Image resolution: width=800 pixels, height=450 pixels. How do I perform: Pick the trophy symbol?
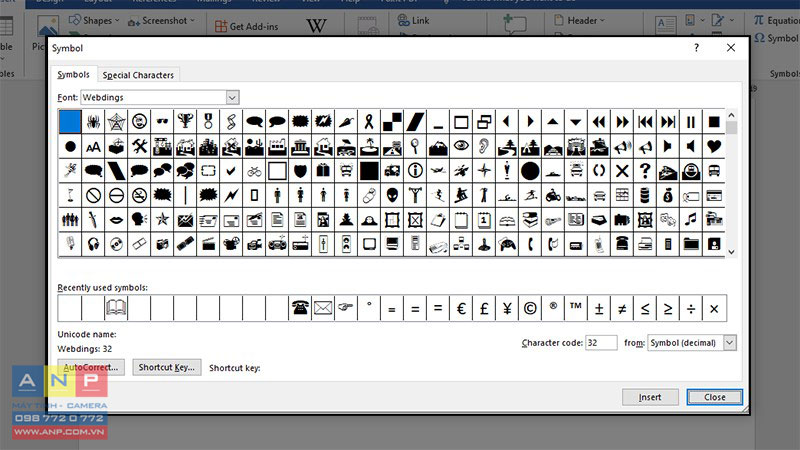coord(185,121)
